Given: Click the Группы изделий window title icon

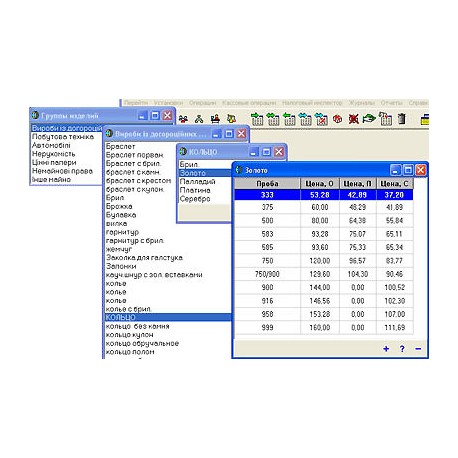Looking at the screenshot, I should coord(35,116).
